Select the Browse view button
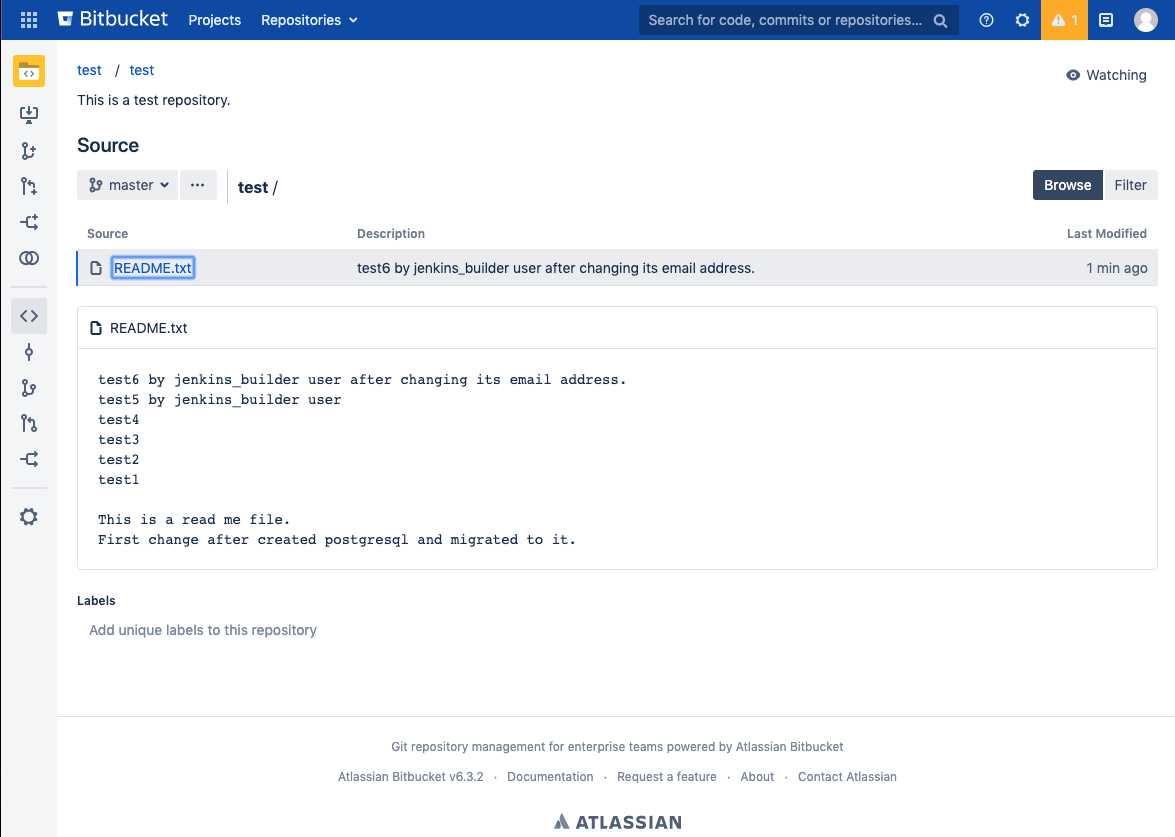The width and height of the screenshot is (1175, 837). (1067, 185)
